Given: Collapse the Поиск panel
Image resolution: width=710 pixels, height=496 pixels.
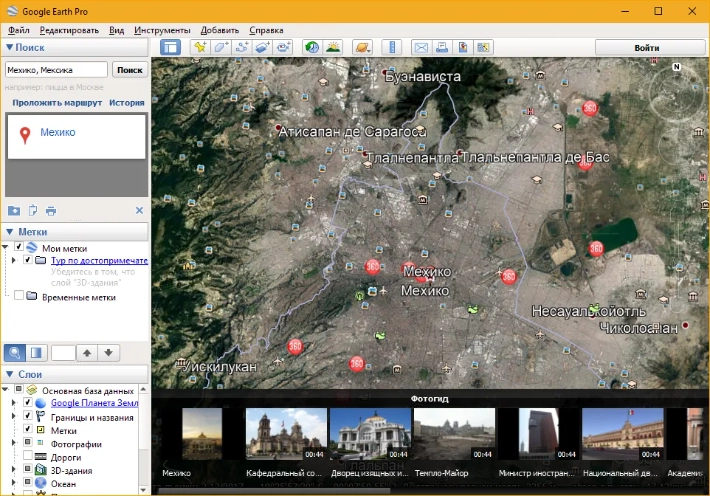Looking at the screenshot, I should [10, 47].
